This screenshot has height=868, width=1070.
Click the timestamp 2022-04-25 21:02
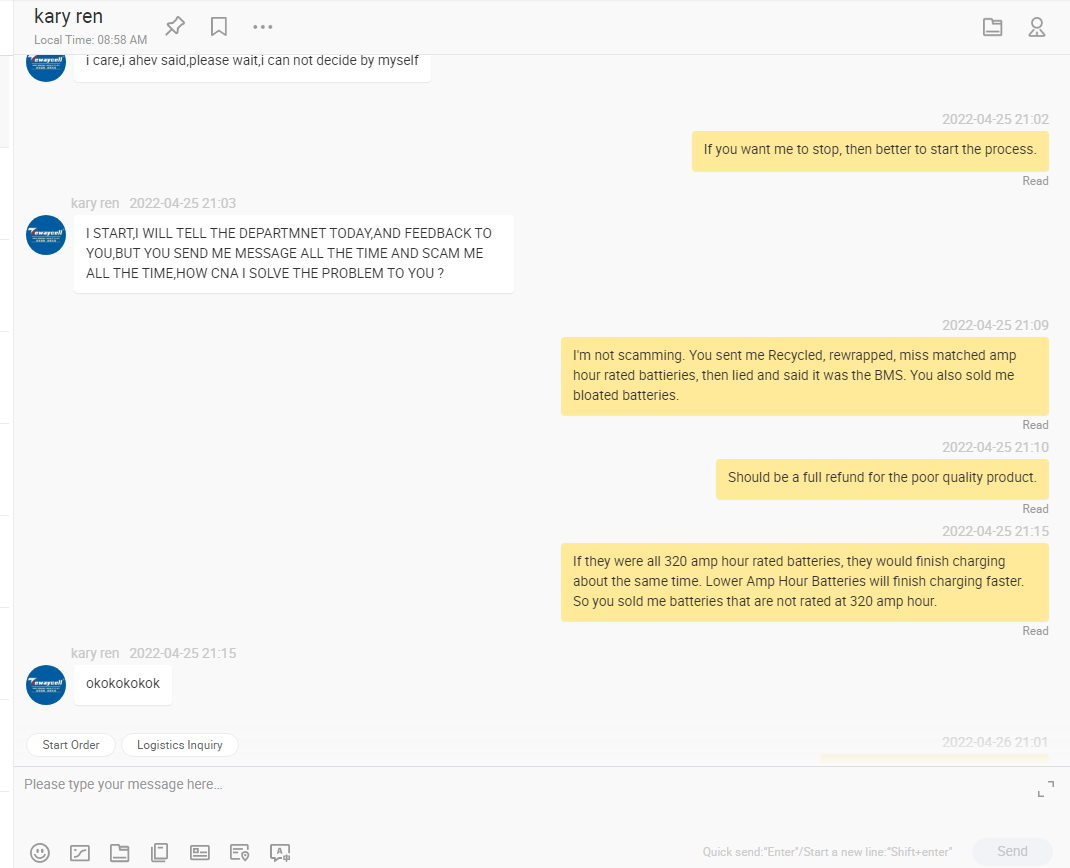[x=995, y=119]
